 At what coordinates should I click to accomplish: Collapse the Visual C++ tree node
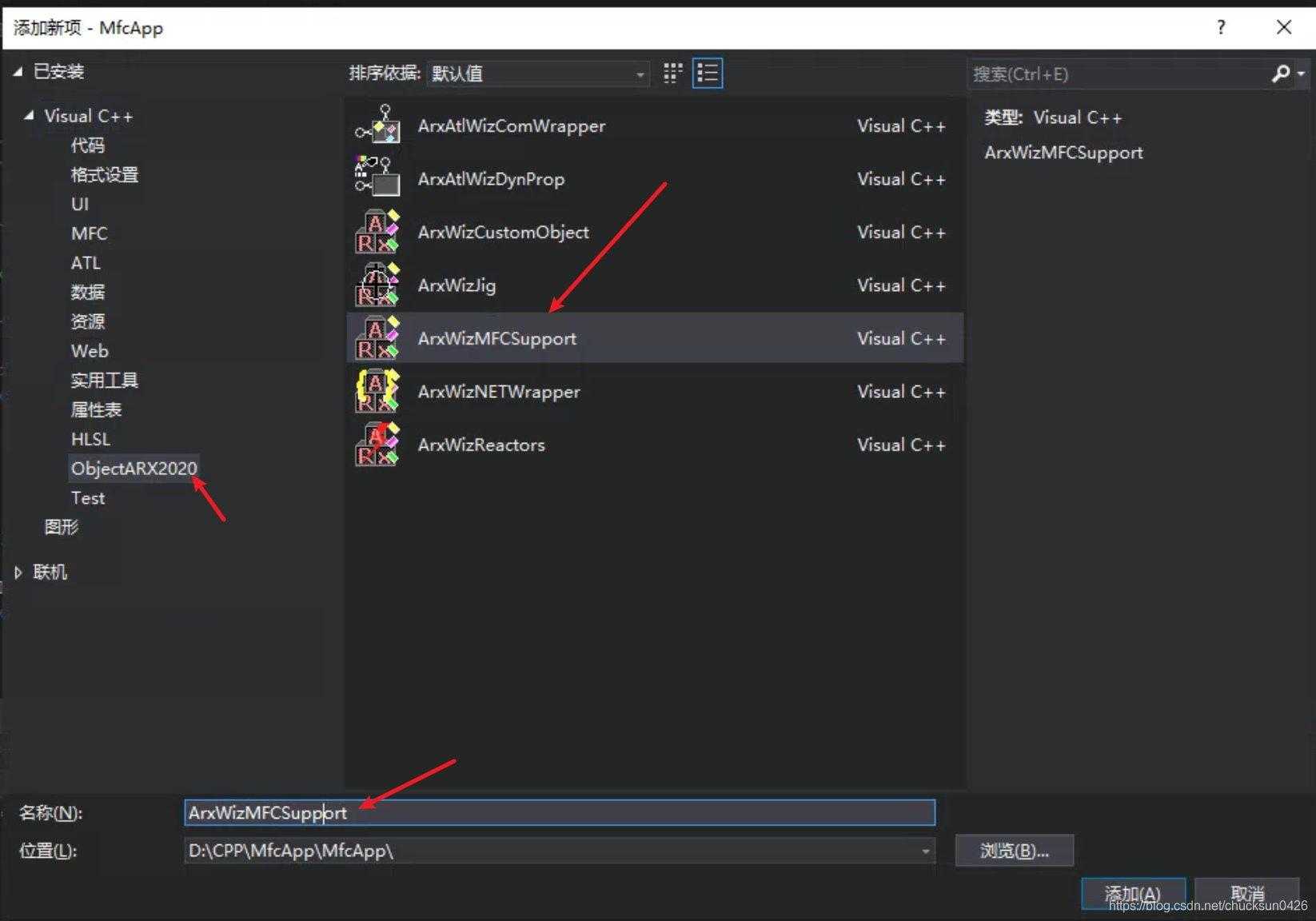click(29, 116)
